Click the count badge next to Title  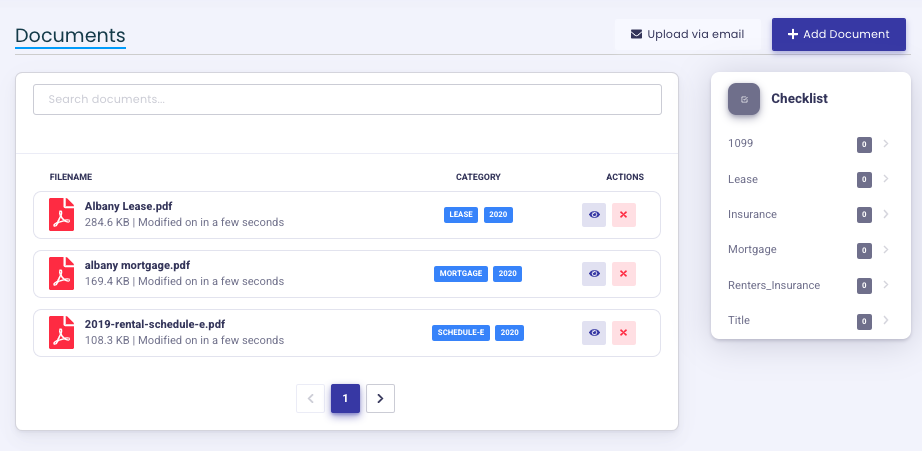click(864, 322)
